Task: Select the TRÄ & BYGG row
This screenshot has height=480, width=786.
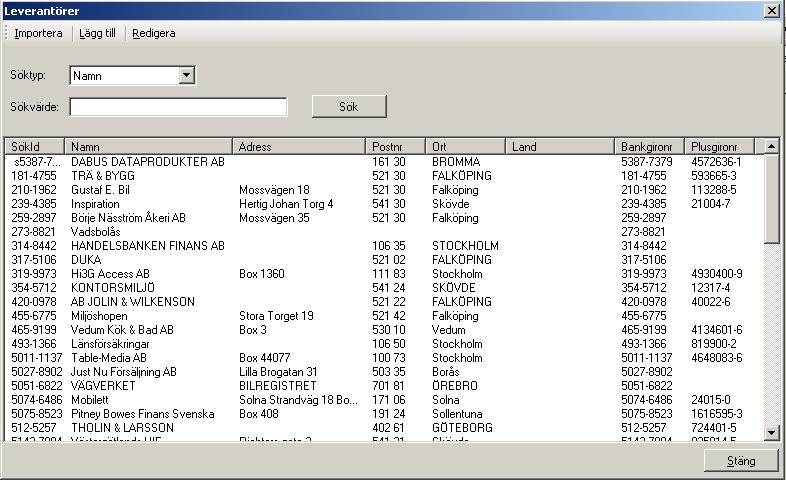Action: tap(383, 176)
